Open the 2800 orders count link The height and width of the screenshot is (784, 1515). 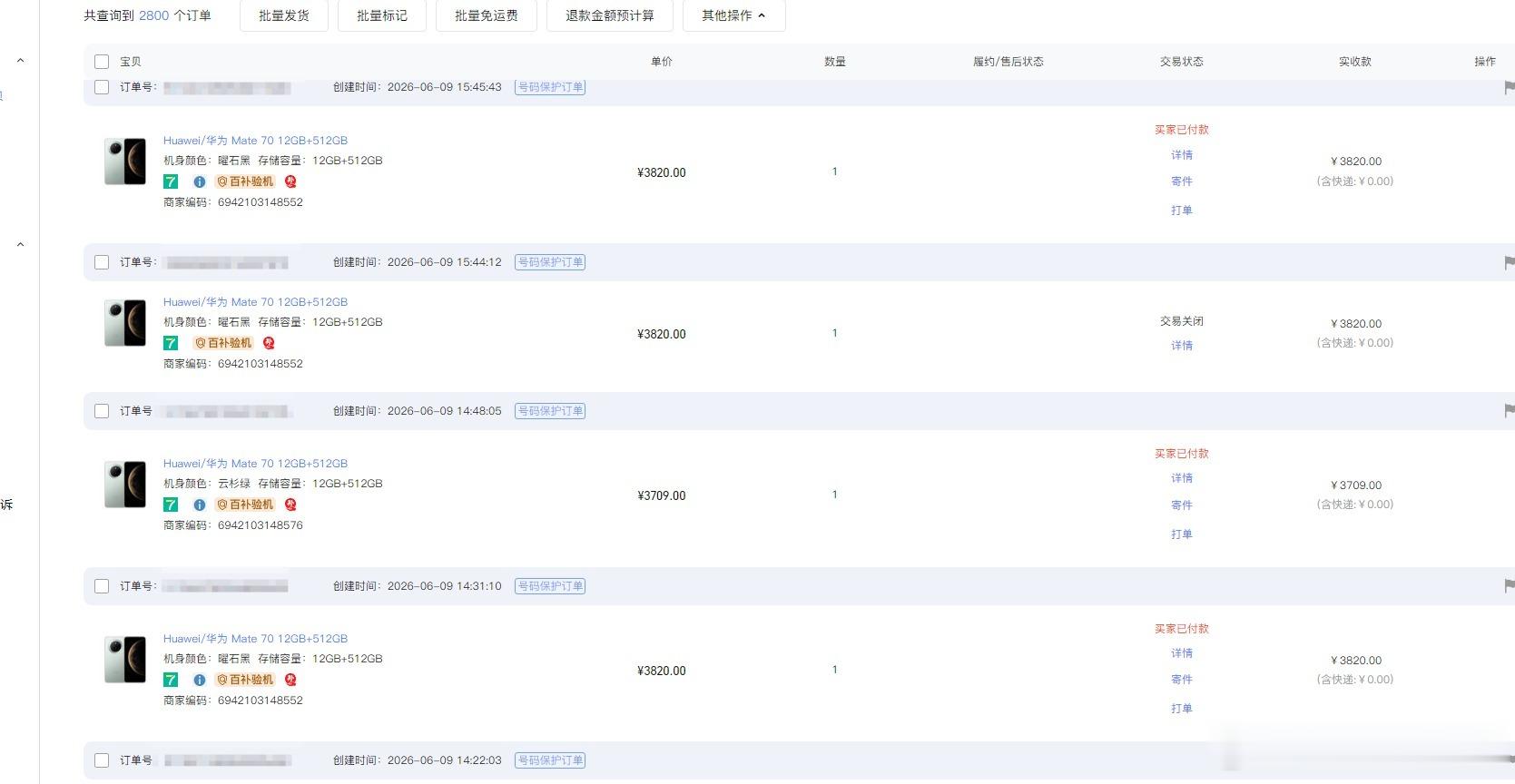point(153,15)
